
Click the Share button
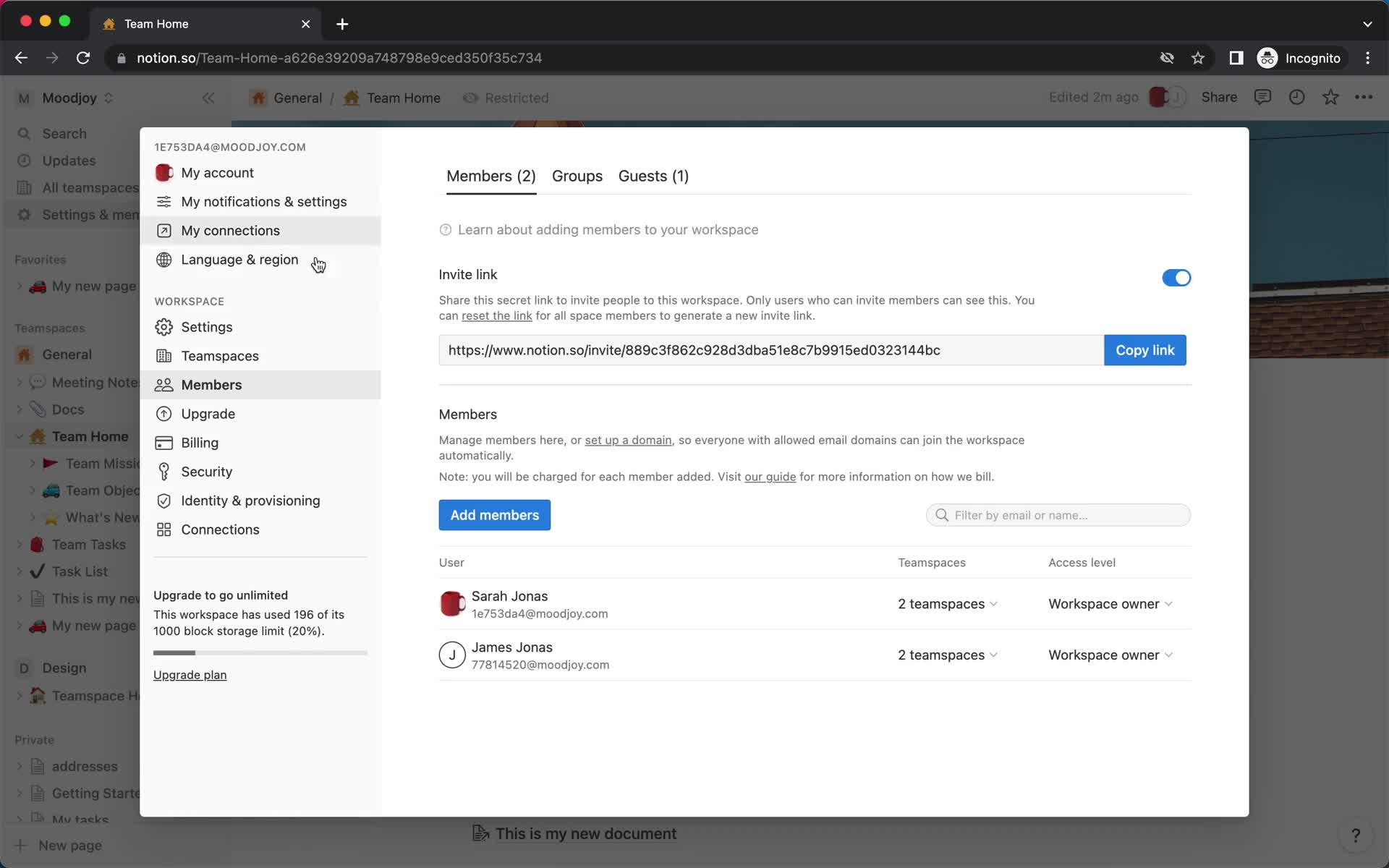click(x=1219, y=97)
